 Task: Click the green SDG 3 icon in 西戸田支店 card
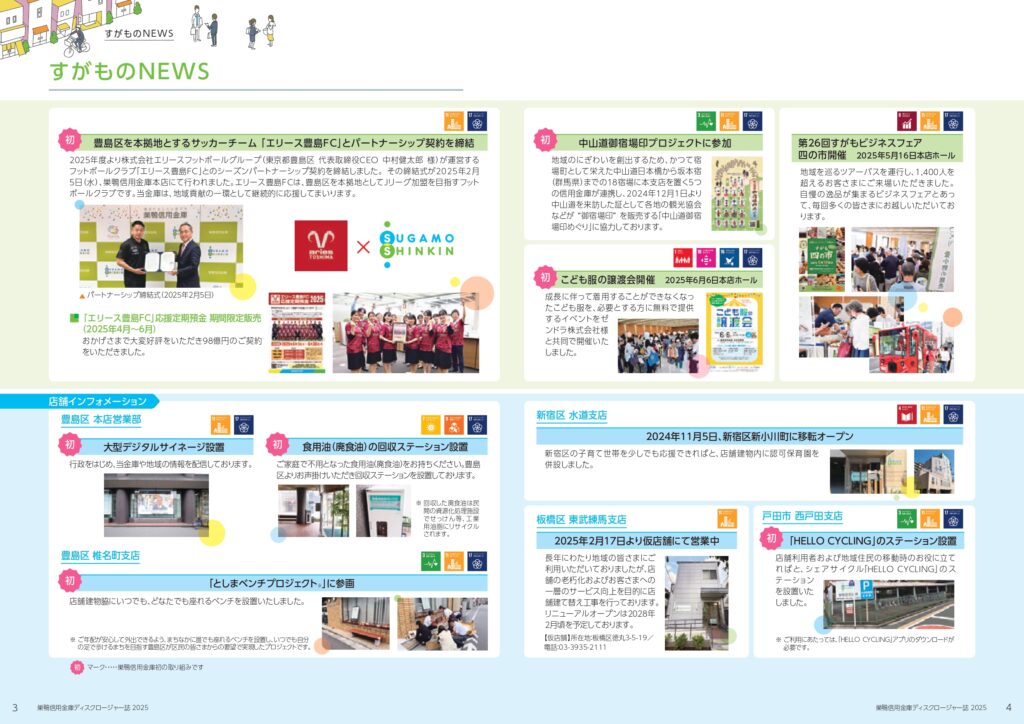click(906, 518)
